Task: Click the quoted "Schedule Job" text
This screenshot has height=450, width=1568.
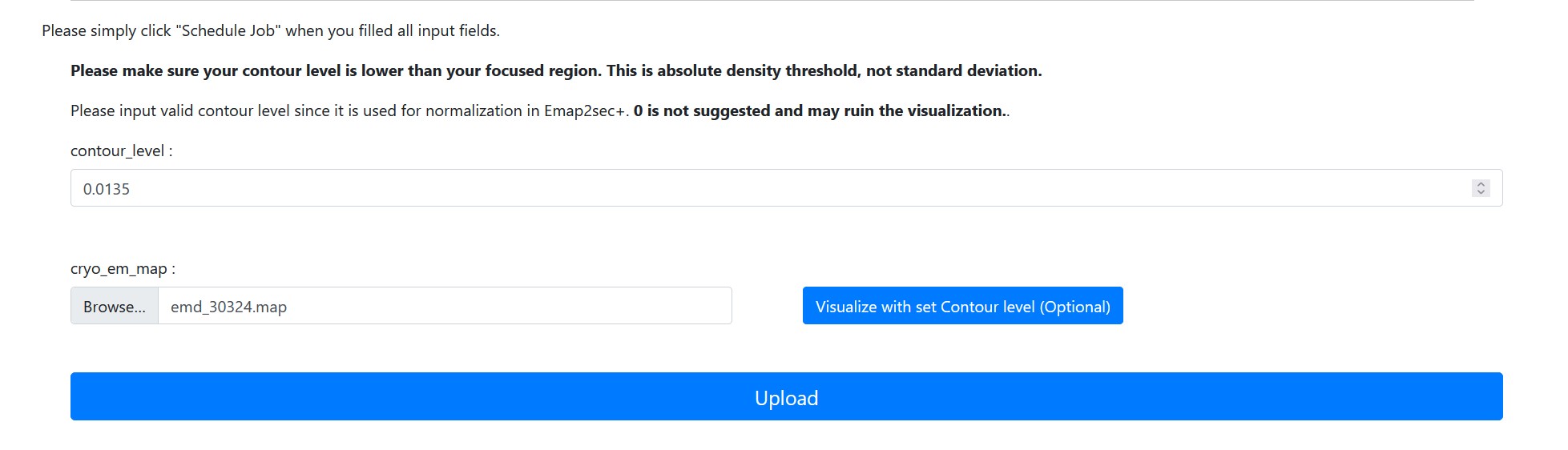Action: point(228,30)
